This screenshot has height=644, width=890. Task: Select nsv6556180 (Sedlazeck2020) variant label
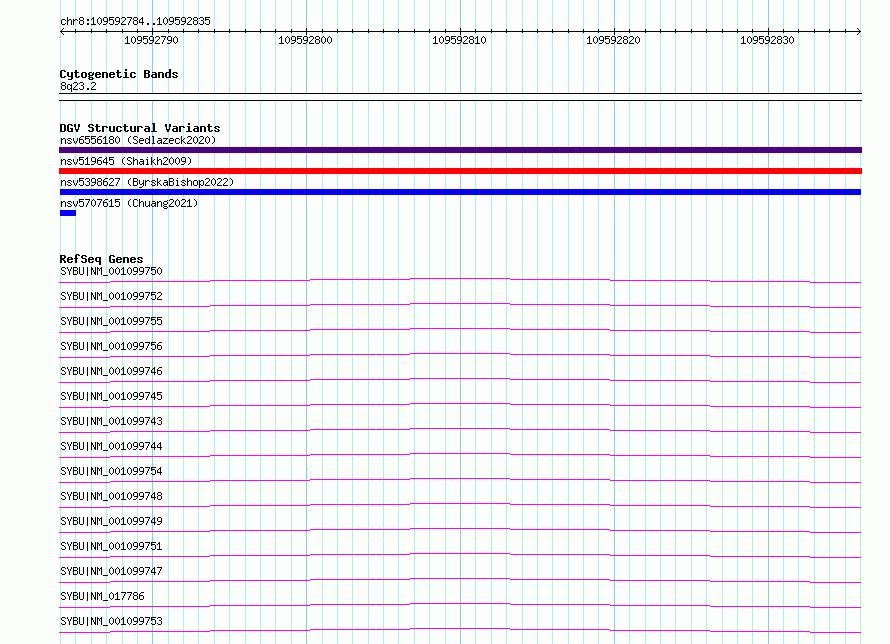pos(138,140)
